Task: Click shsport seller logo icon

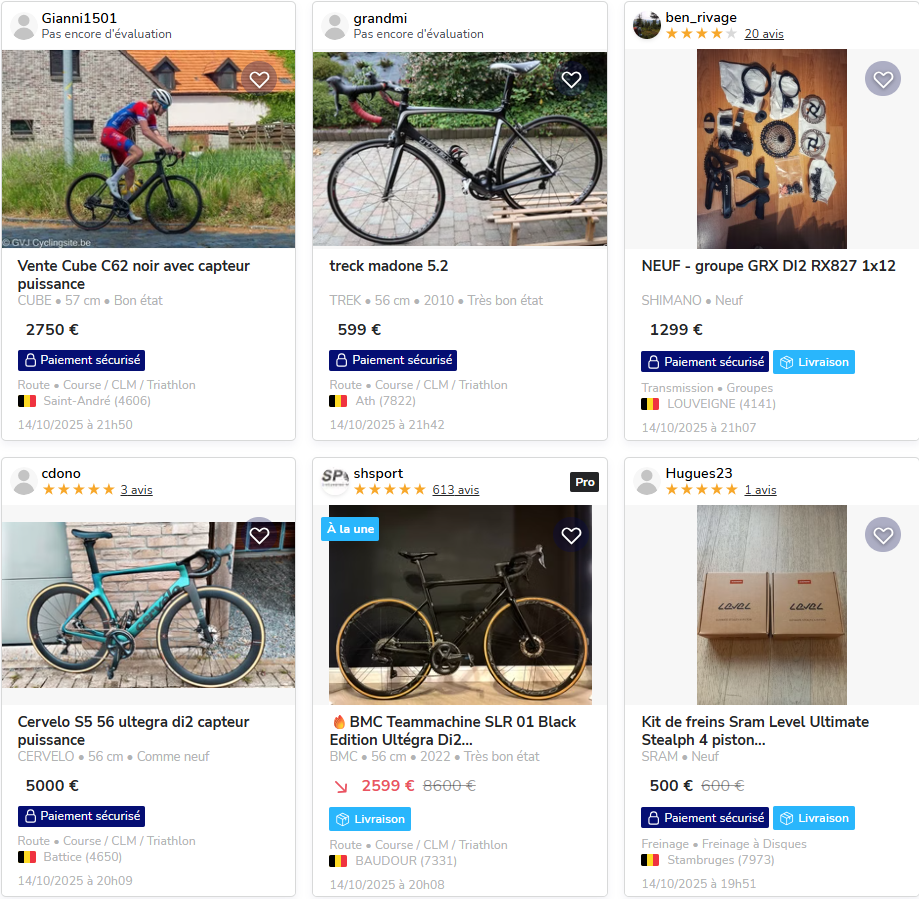Action: (x=335, y=481)
